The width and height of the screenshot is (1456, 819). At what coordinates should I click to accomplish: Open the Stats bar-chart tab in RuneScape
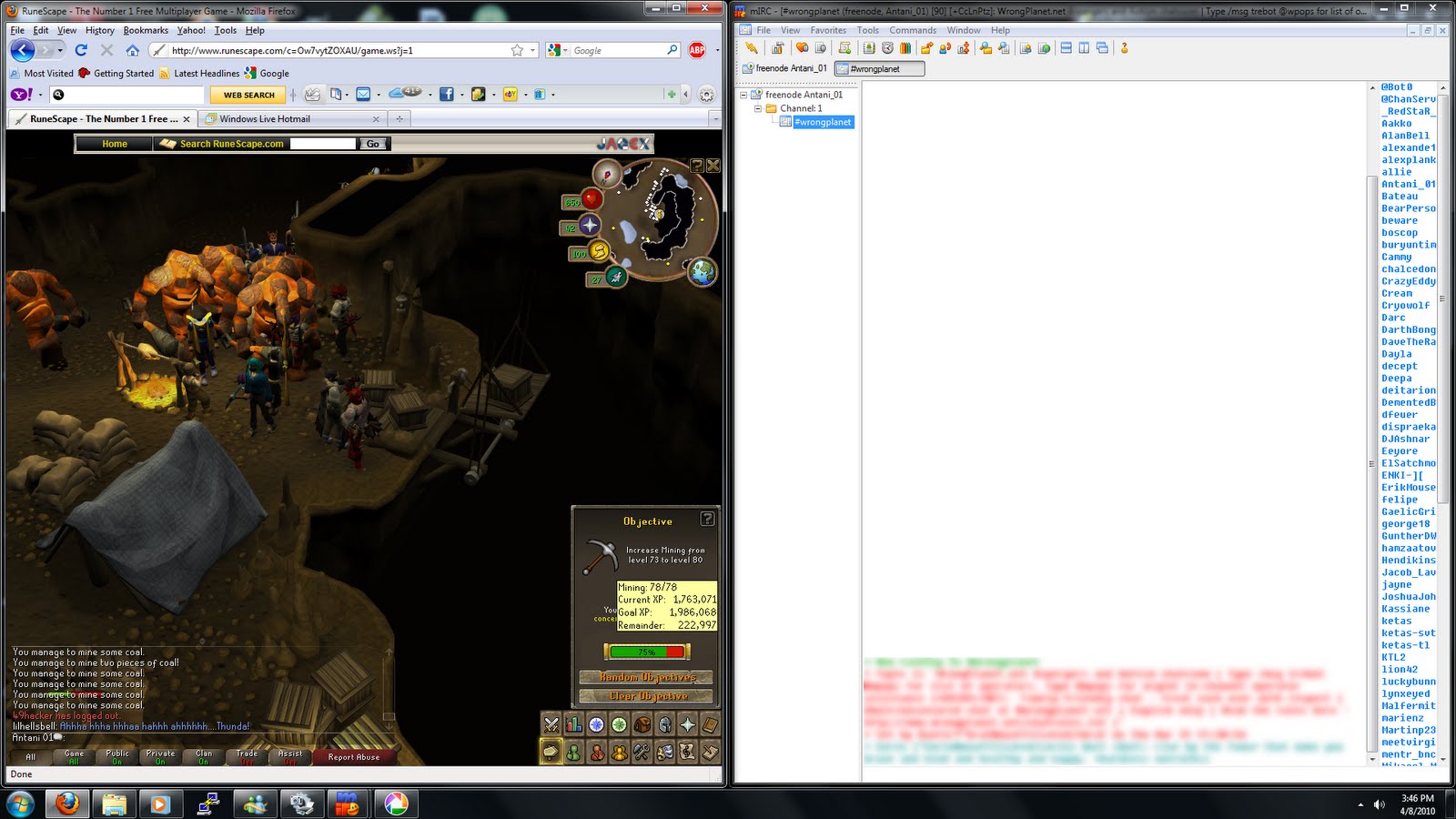pyautogui.click(x=574, y=724)
